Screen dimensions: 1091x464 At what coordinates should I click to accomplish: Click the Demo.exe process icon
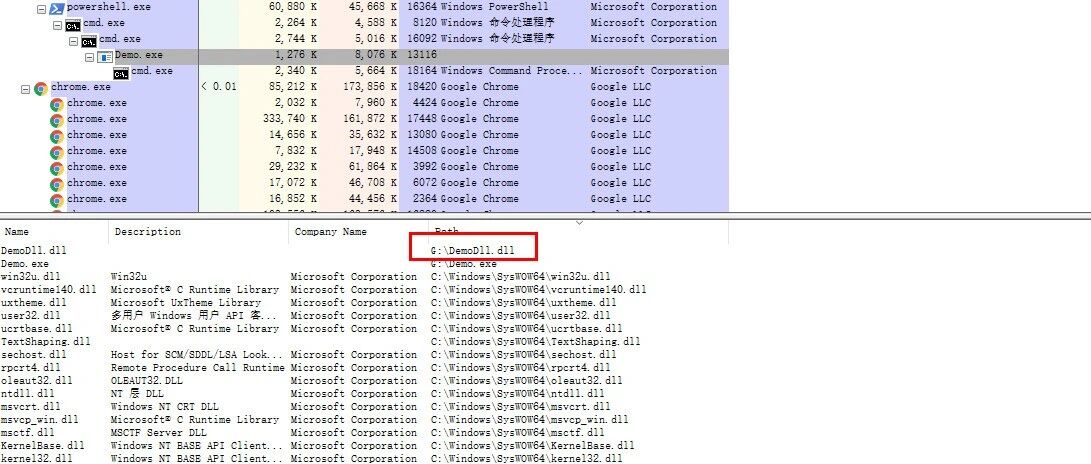tap(105, 56)
